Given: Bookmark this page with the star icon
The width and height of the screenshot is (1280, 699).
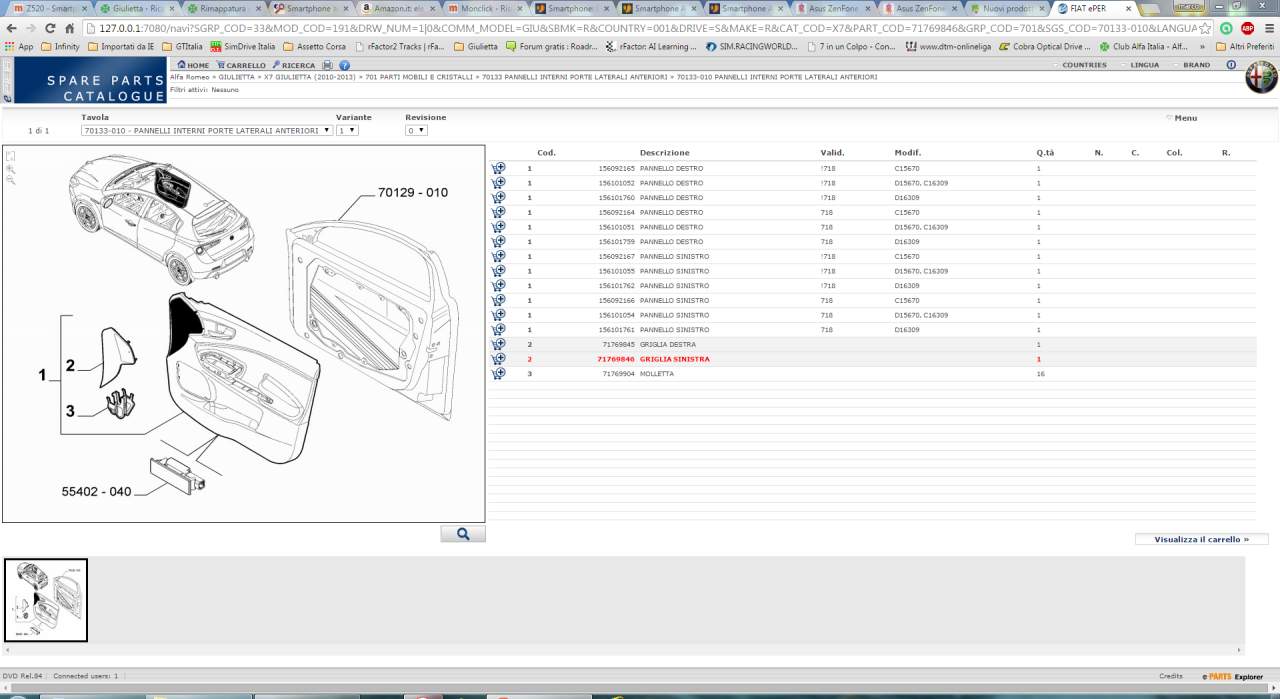Looking at the screenshot, I should 1206,28.
